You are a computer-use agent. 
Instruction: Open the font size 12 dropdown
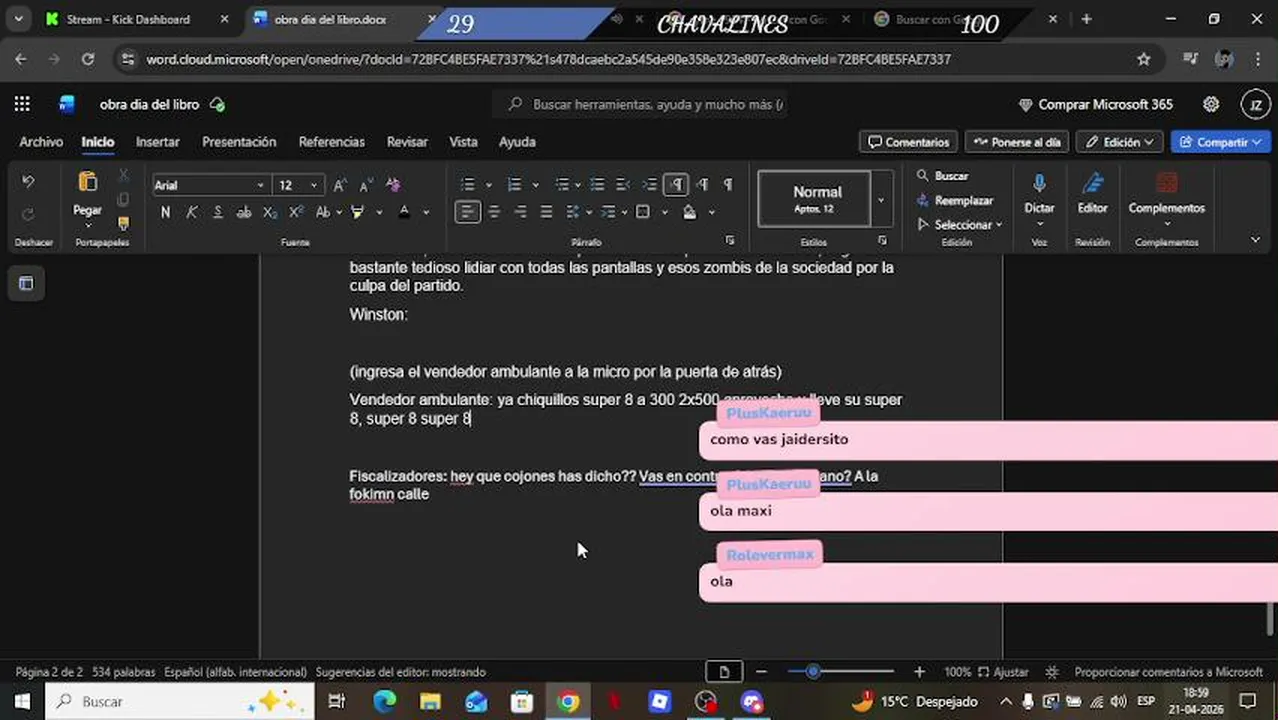point(313,185)
